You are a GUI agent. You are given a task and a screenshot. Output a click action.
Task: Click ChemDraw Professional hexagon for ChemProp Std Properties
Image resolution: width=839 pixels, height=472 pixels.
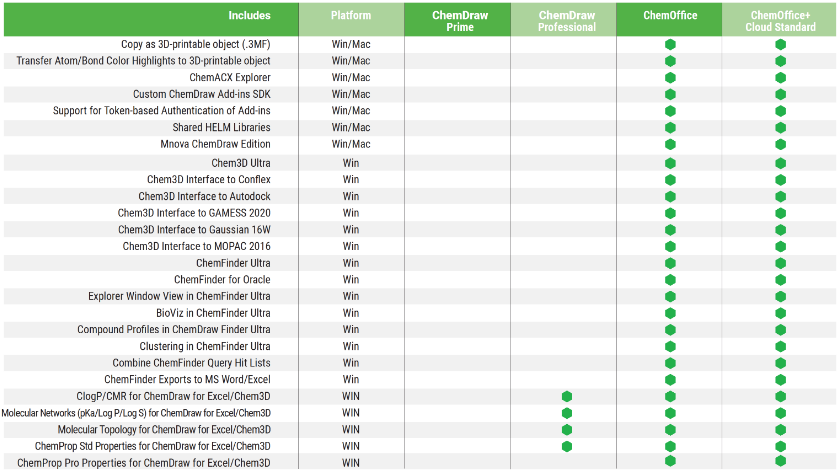(x=567, y=446)
